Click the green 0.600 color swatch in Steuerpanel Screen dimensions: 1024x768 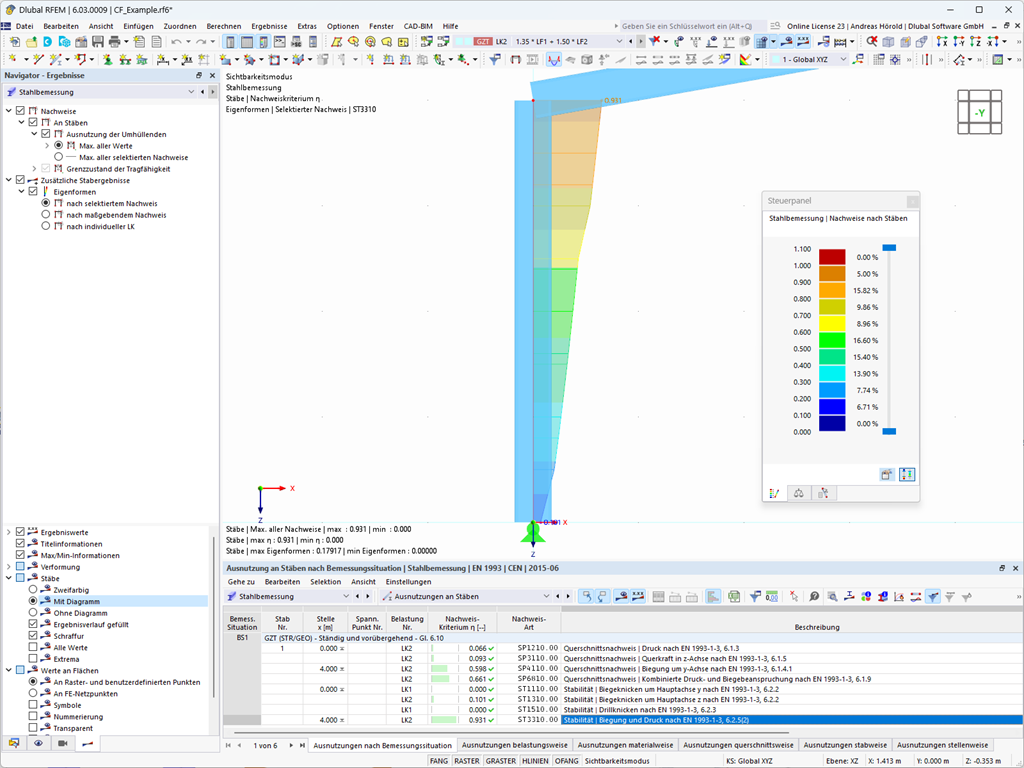click(832, 340)
